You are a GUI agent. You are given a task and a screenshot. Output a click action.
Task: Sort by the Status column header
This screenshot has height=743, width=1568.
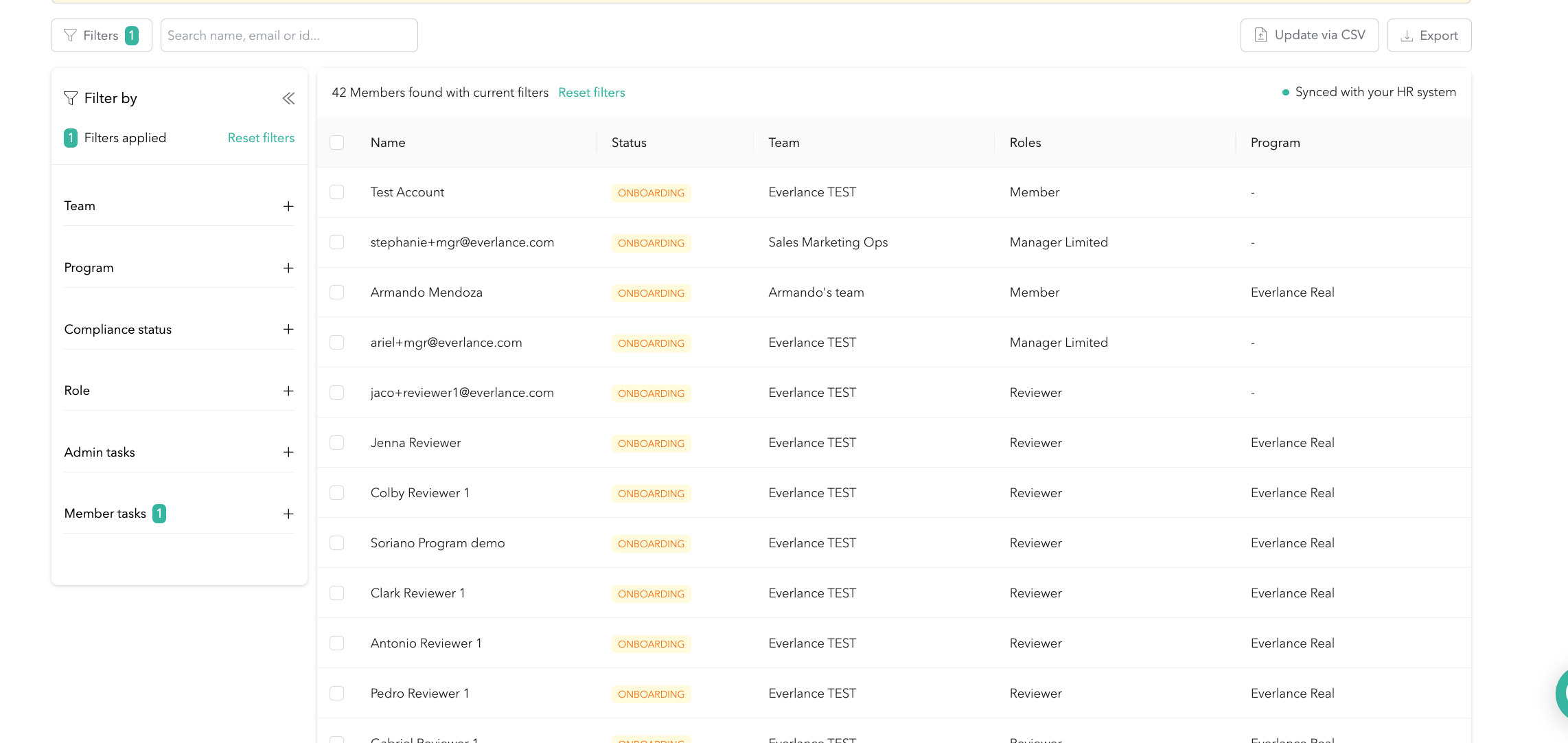pos(629,143)
